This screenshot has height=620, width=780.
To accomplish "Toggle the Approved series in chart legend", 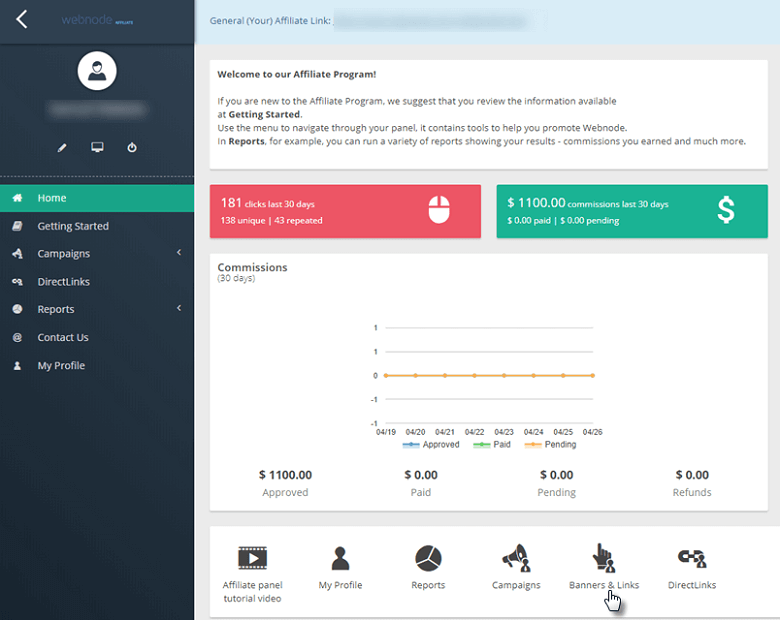I will (x=431, y=444).
